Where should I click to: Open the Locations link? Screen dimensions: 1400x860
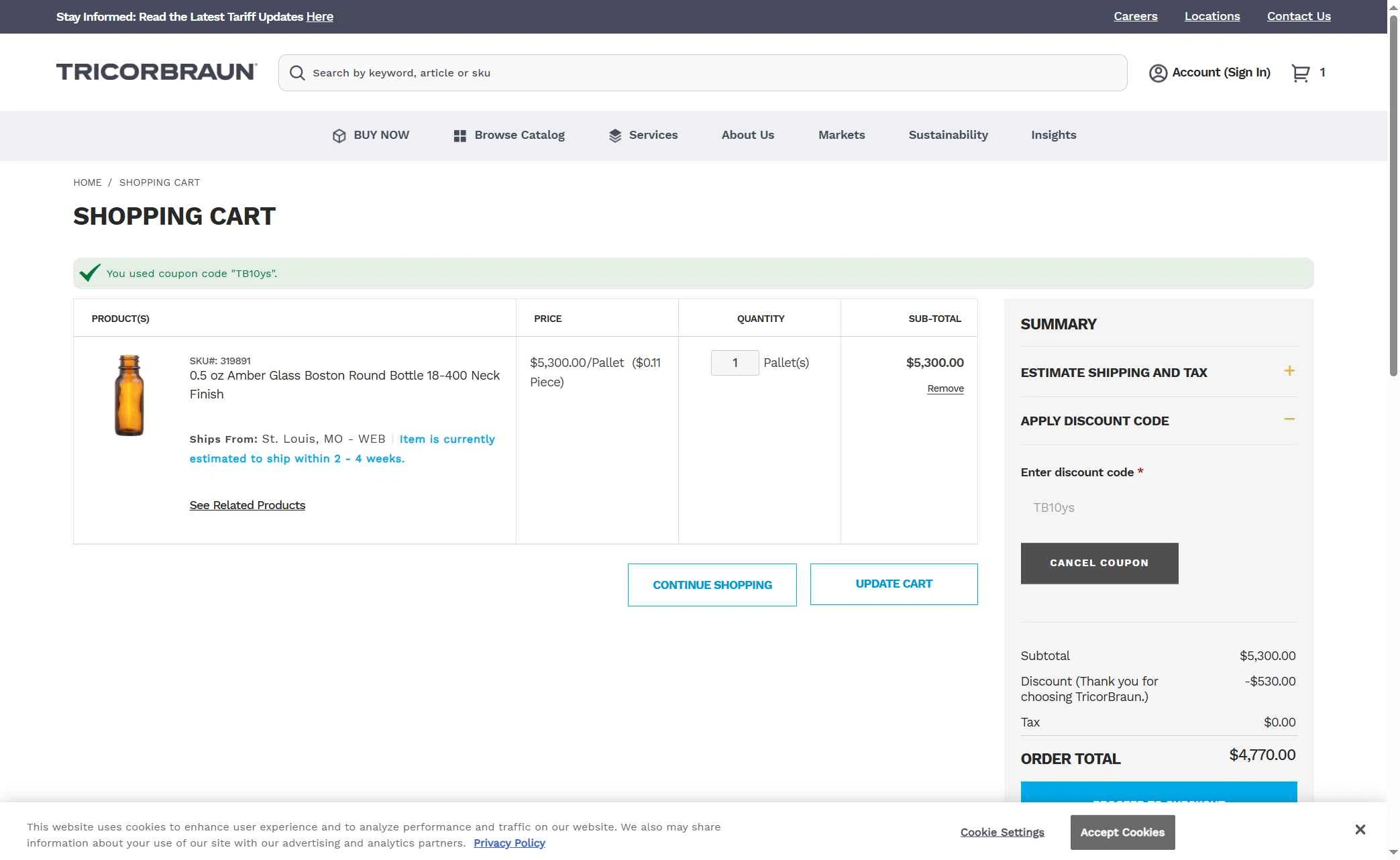(x=1211, y=16)
